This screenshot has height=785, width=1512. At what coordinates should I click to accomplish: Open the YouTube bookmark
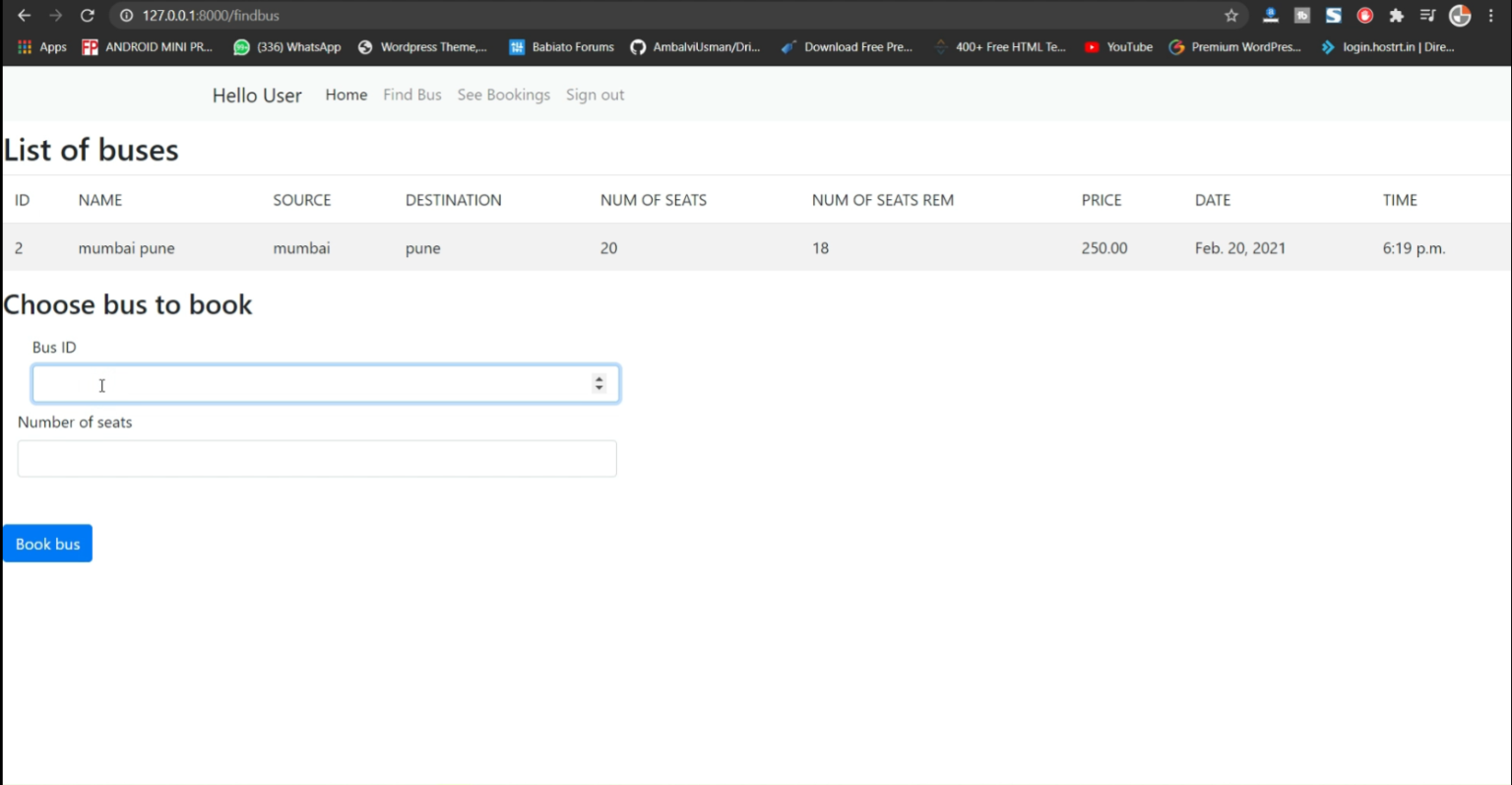coord(1117,46)
